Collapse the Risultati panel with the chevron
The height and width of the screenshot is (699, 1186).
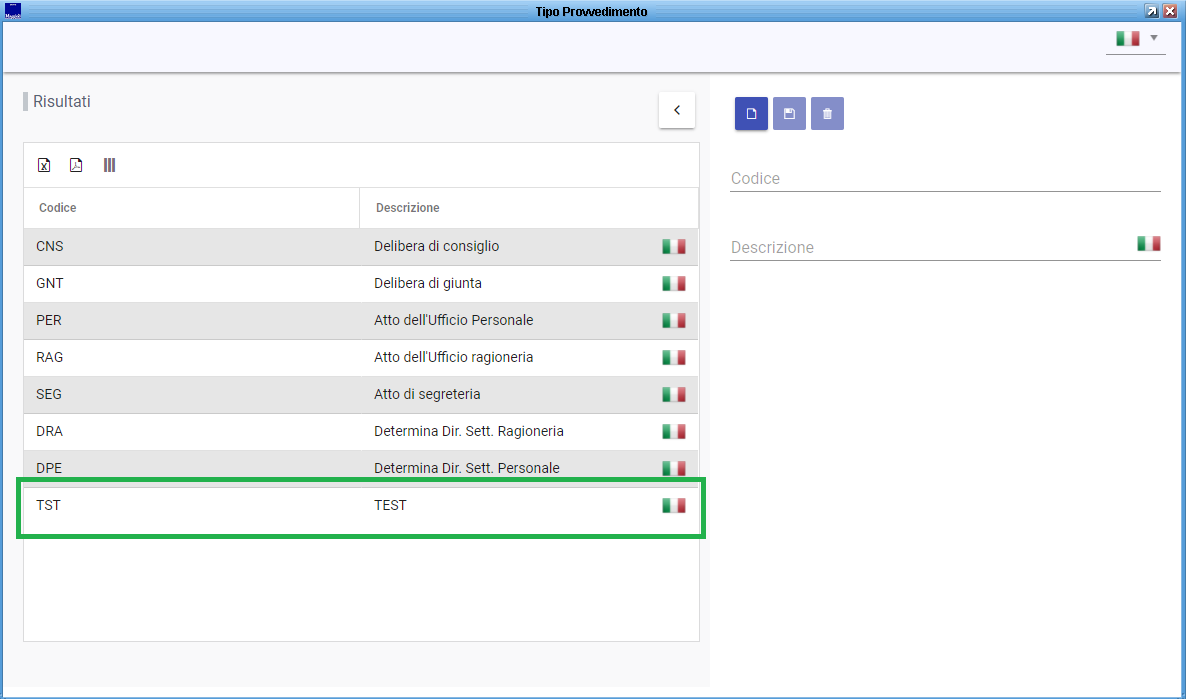point(677,110)
